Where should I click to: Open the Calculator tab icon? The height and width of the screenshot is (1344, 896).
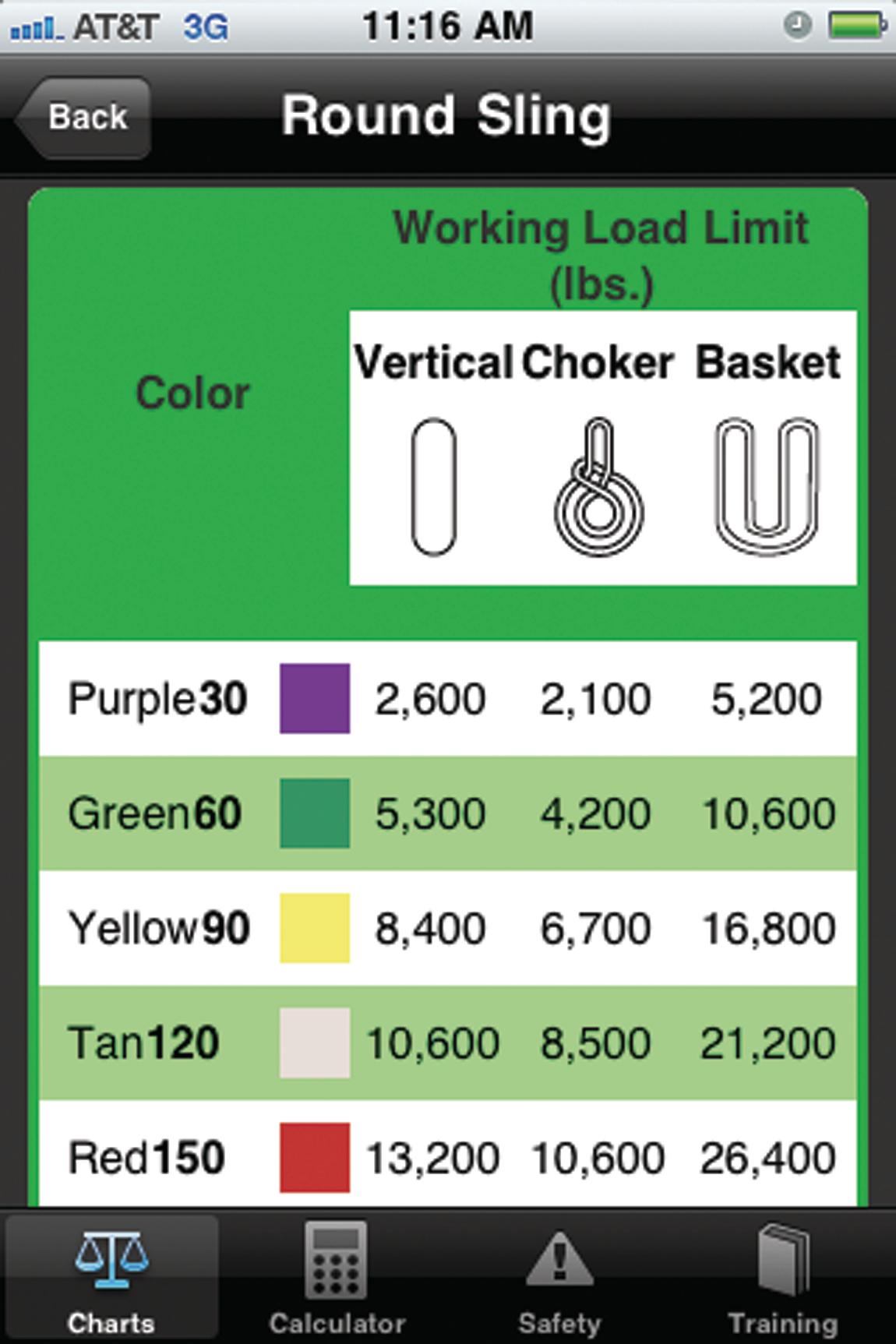pos(336,1260)
